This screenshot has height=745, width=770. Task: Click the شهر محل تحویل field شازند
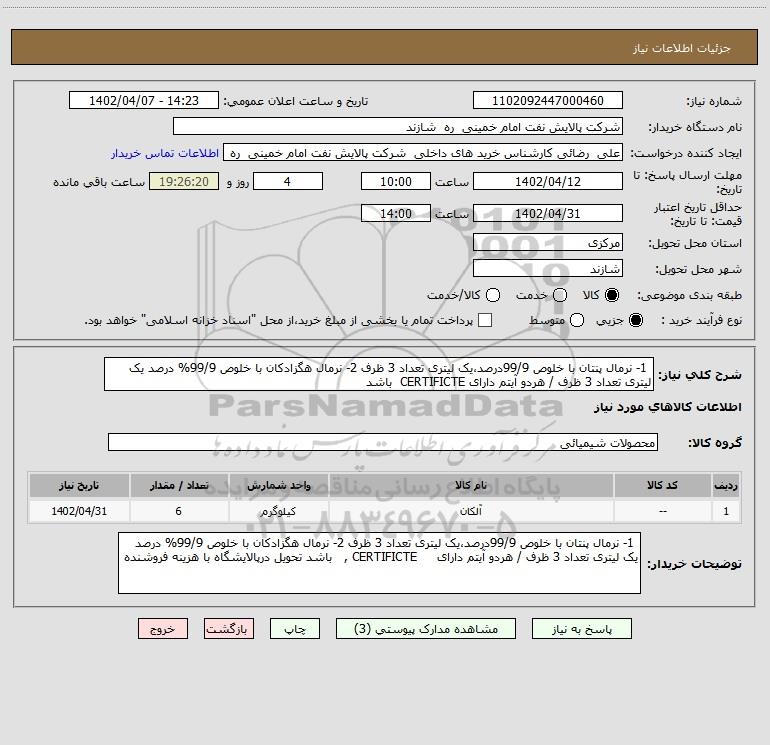point(548,268)
